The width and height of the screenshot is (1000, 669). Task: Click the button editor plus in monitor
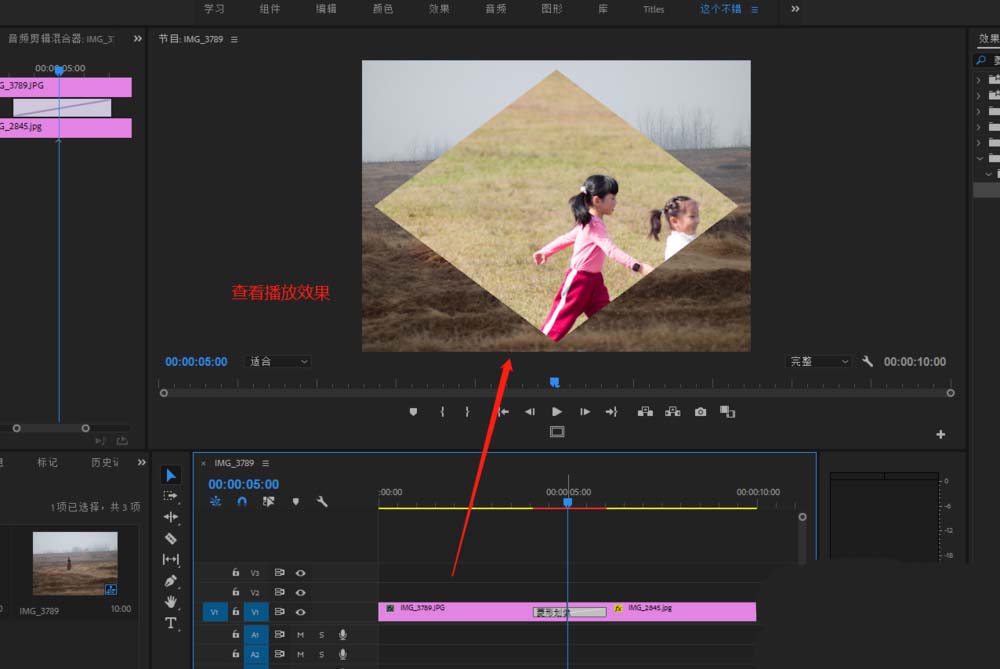pos(940,434)
